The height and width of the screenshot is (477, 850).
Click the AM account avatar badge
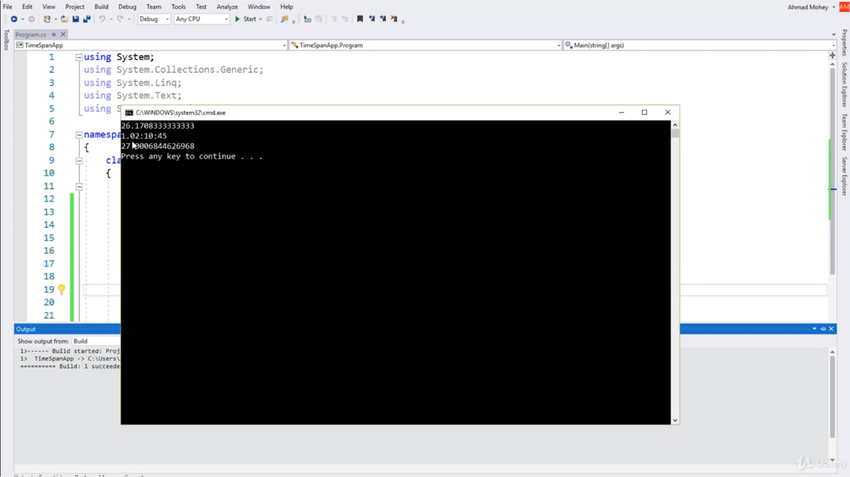click(844, 7)
